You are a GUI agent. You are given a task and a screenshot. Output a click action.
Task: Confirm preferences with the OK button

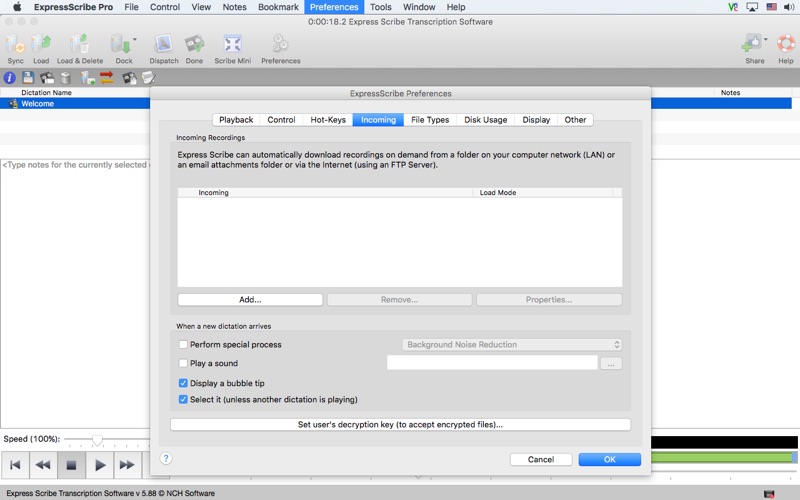(x=610, y=459)
